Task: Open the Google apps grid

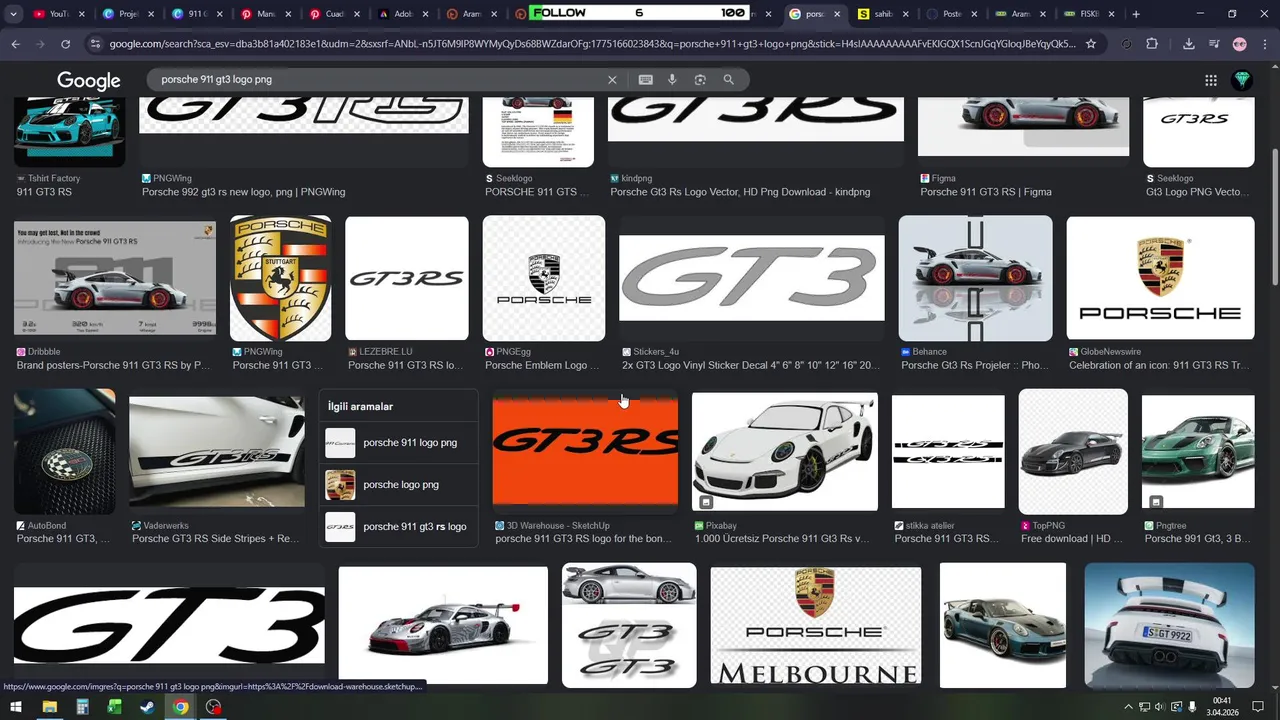Action: click(1211, 80)
